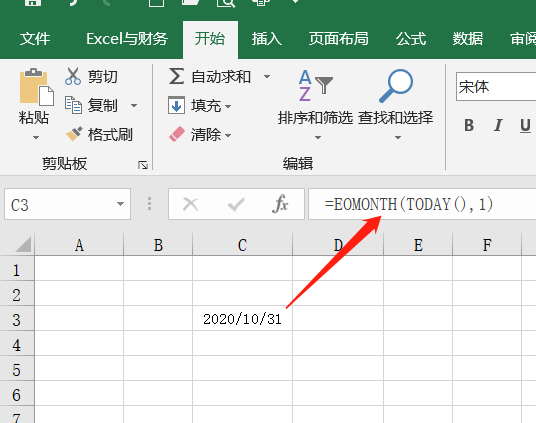Click the 查找和选择 label
This screenshot has height=423, width=536.
(396, 118)
